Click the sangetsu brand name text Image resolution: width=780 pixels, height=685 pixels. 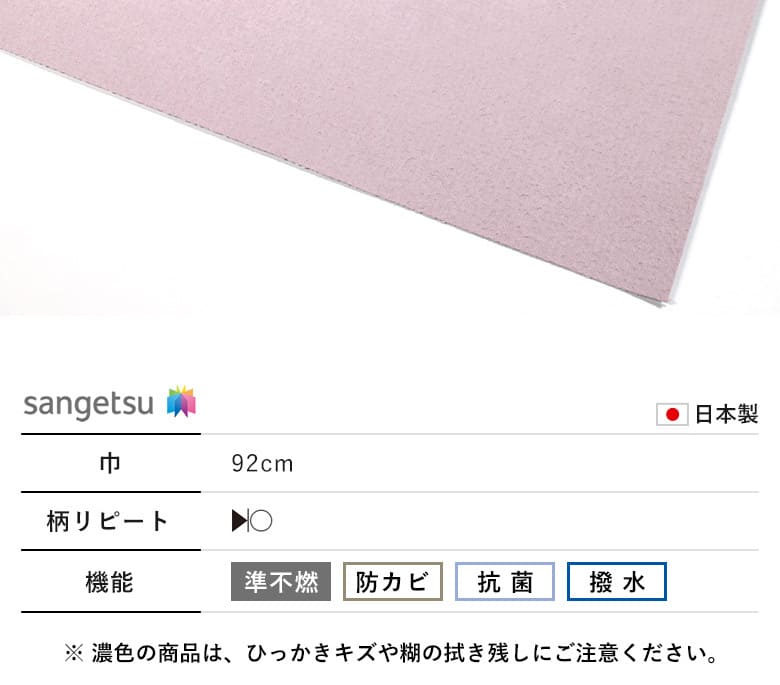click(x=89, y=404)
